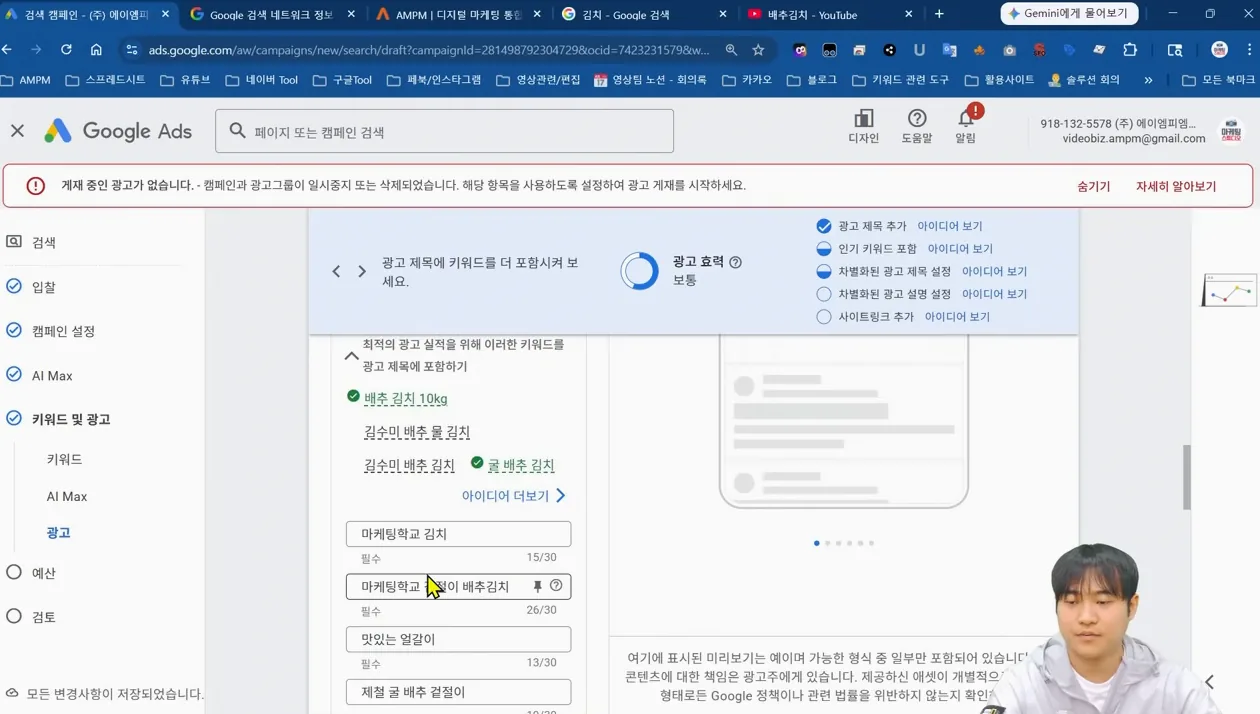Toggle 차별화된 광고 제목 설정 checklist item
Screen dimensions: 1260x714
(x=824, y=271)
